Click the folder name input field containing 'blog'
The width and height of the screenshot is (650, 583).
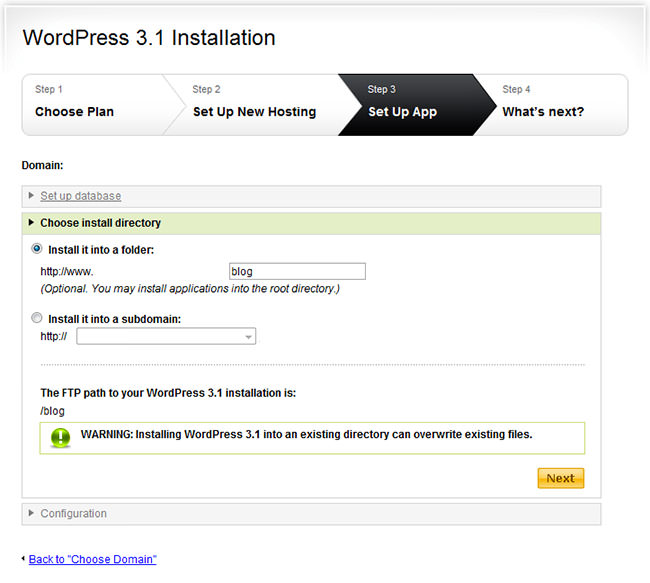click(x=297, y=271)
